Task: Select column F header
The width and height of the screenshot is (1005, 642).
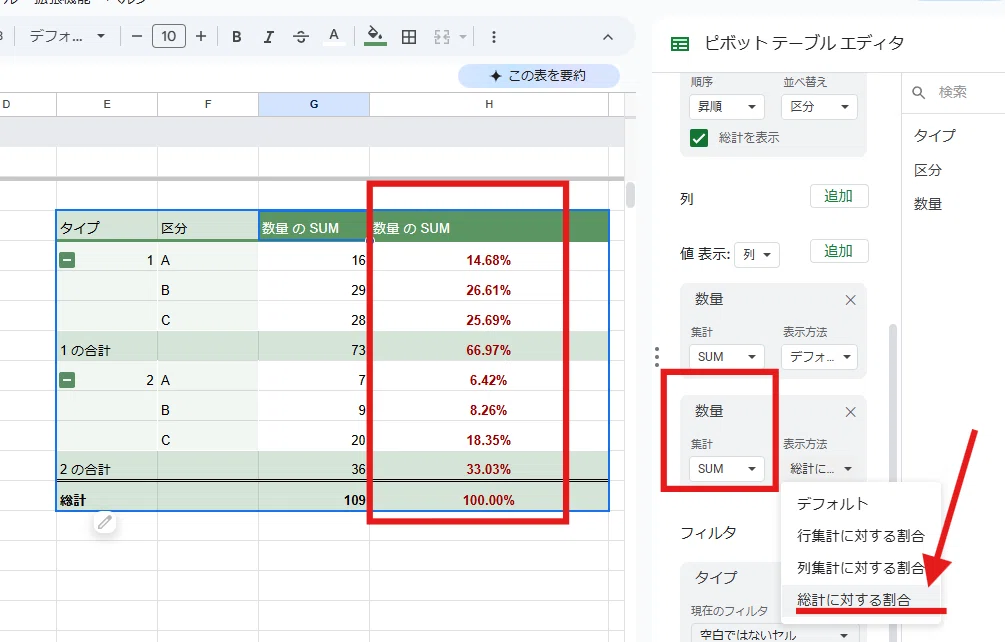Action: click(208, 104)
